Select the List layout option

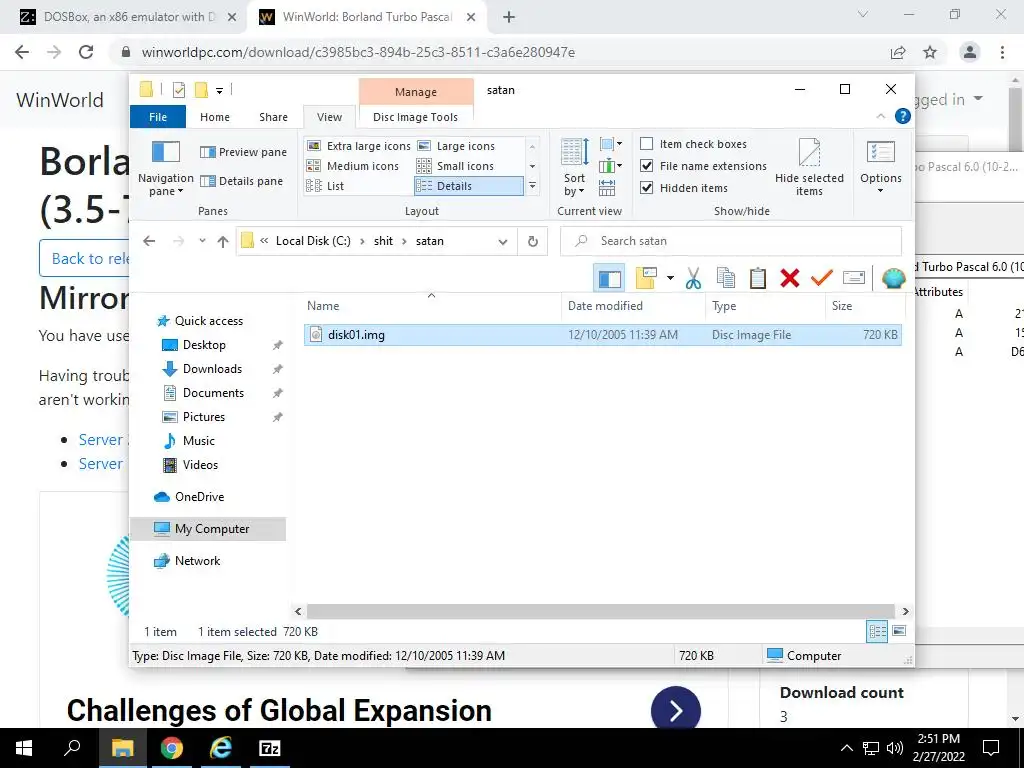coord(325,186)
